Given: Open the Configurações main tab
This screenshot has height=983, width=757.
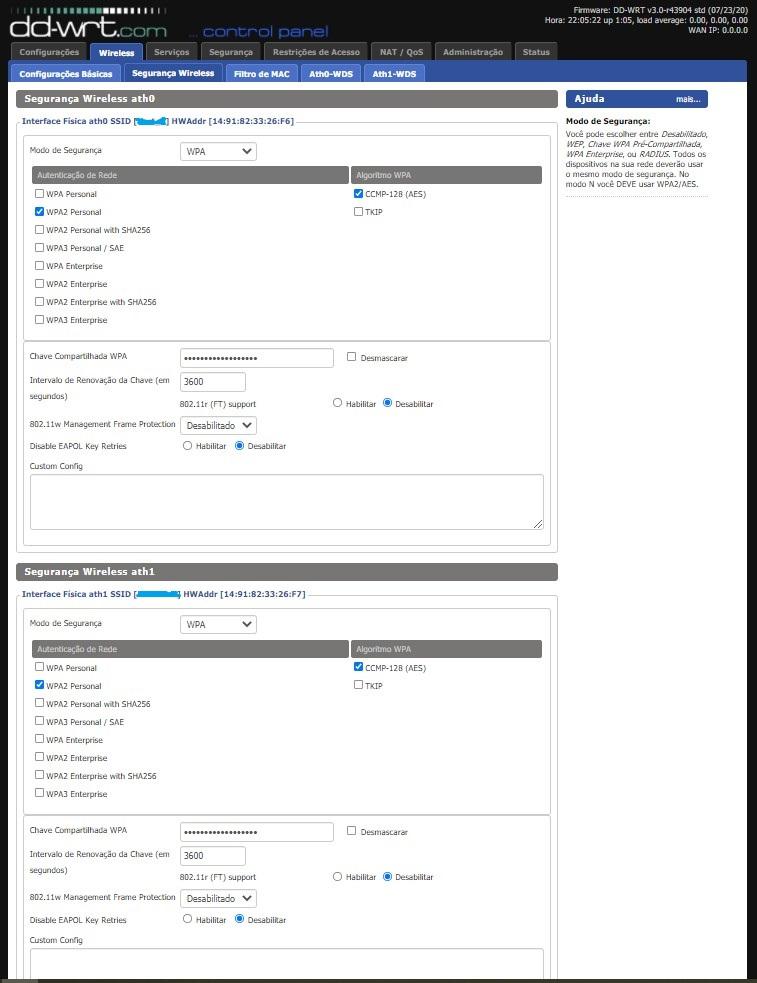Looking at the screenshot, I should [49, 52].
